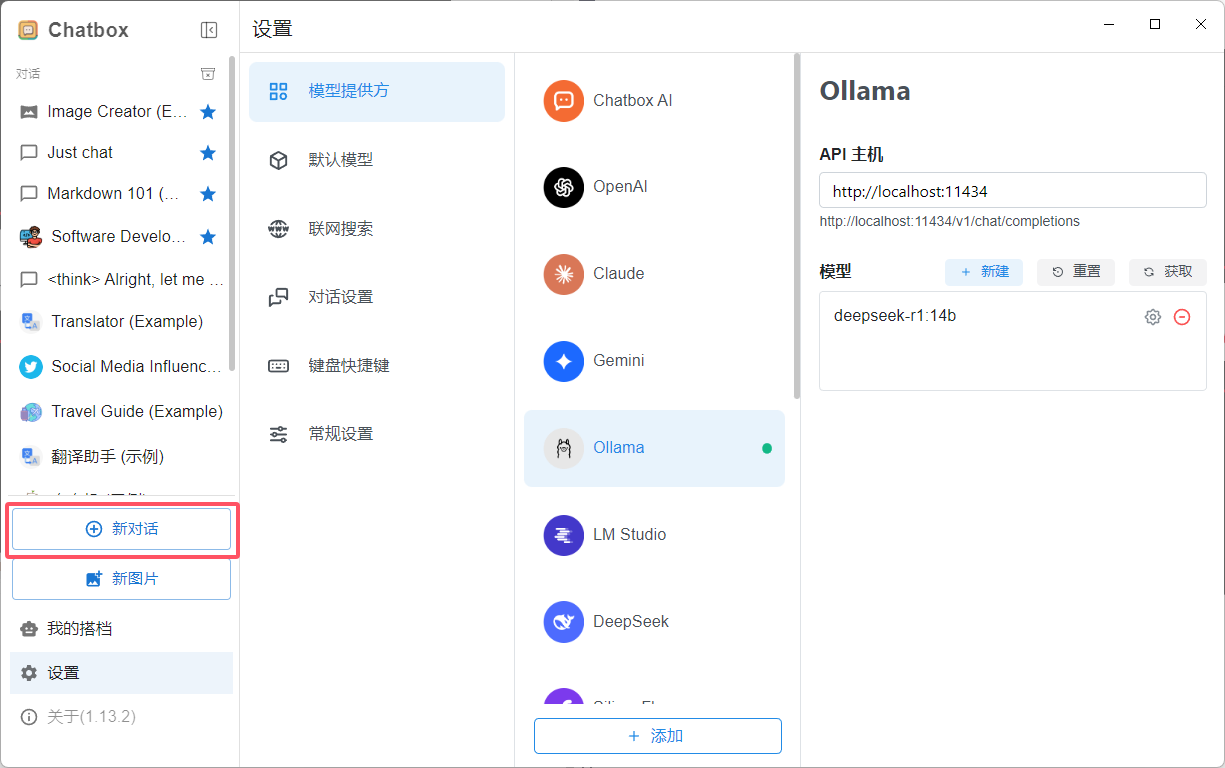This screenshot has width=1225, height=768.
Task: Open the Markdown 101 conversation
Action: (x=118, y=194)
